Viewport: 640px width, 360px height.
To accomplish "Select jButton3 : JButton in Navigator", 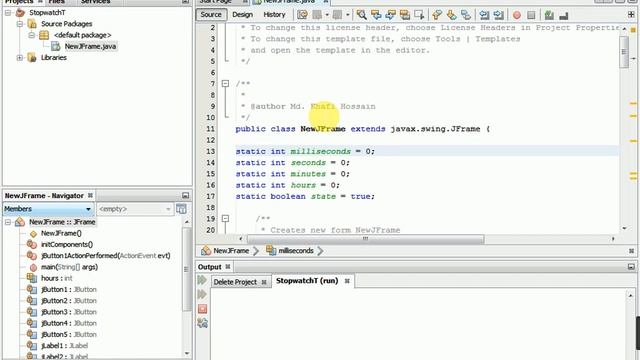I will 69,312.
